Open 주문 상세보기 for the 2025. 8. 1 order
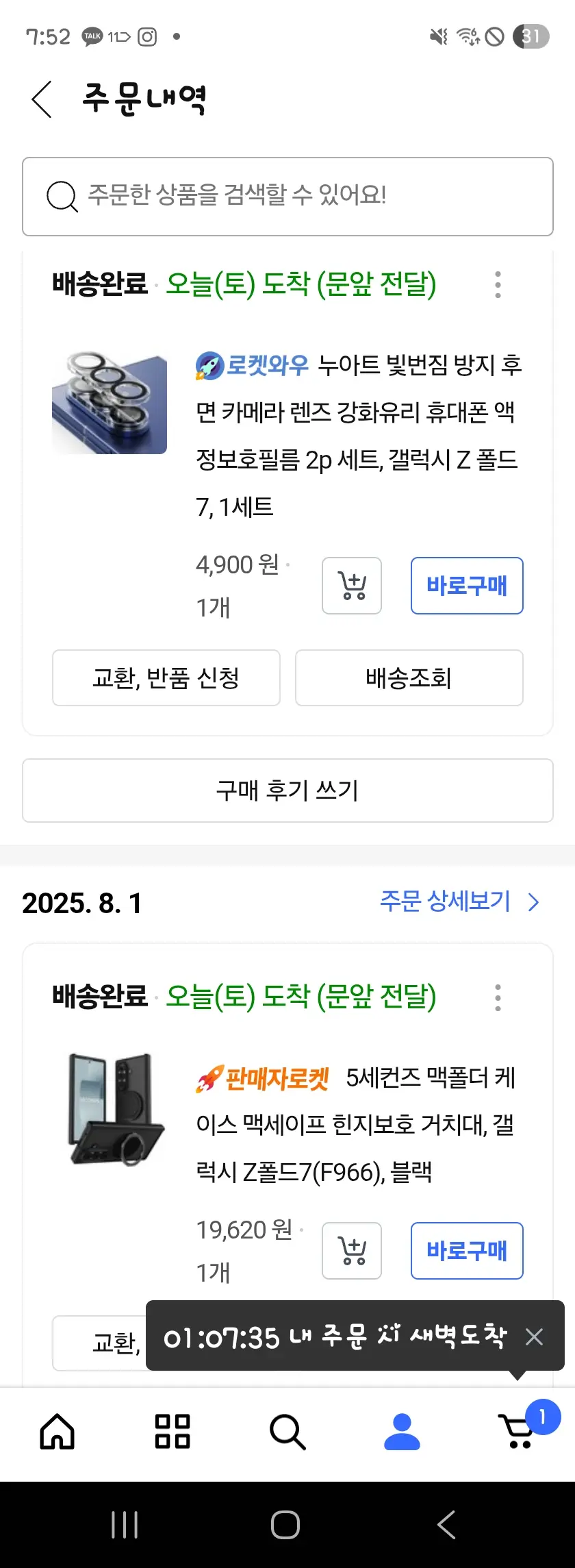575x1568 pixels. click(x=459, y=901)
